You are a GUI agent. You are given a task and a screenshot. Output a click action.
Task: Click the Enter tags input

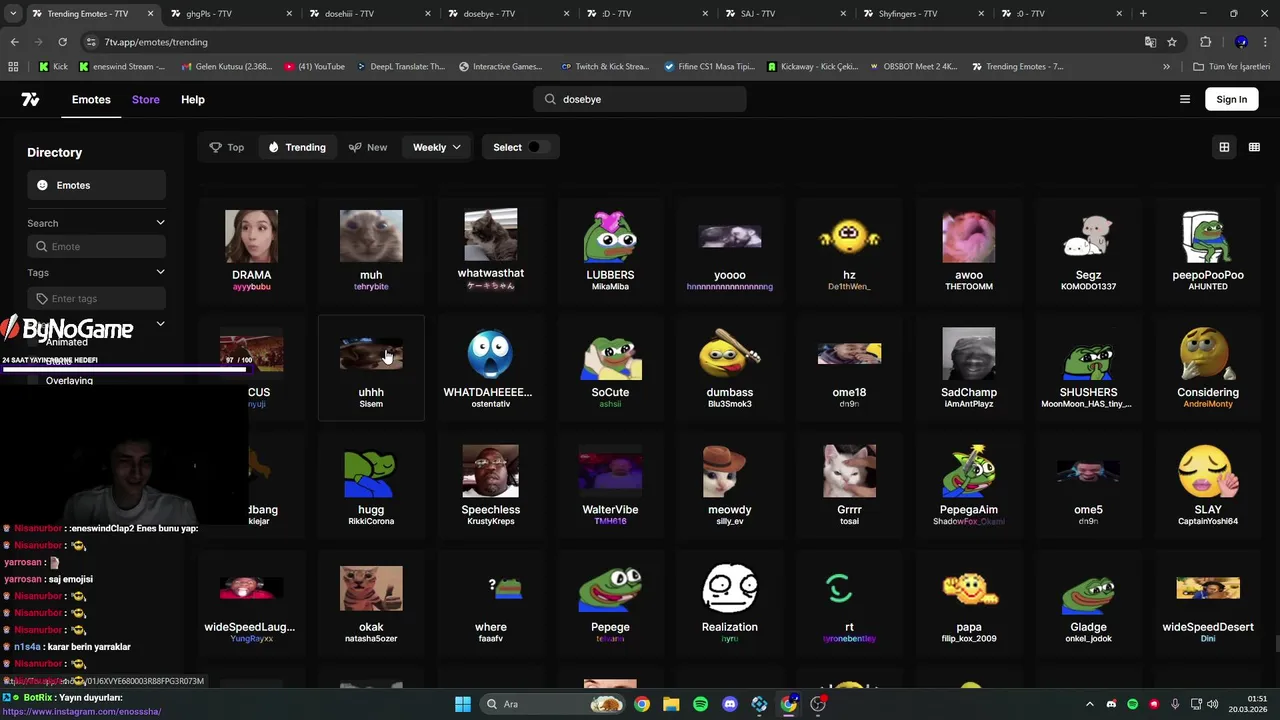[x=96, y=298]
